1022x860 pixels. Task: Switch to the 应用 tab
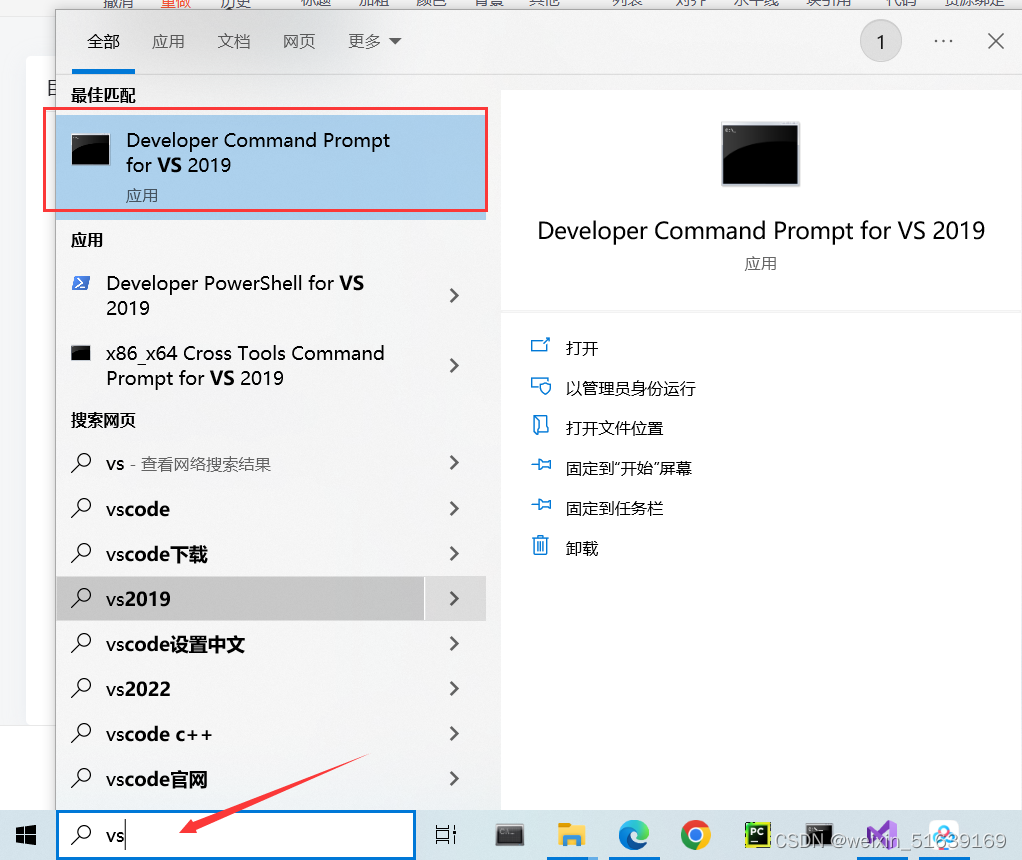pyautogui.click(x=168, y=41)
